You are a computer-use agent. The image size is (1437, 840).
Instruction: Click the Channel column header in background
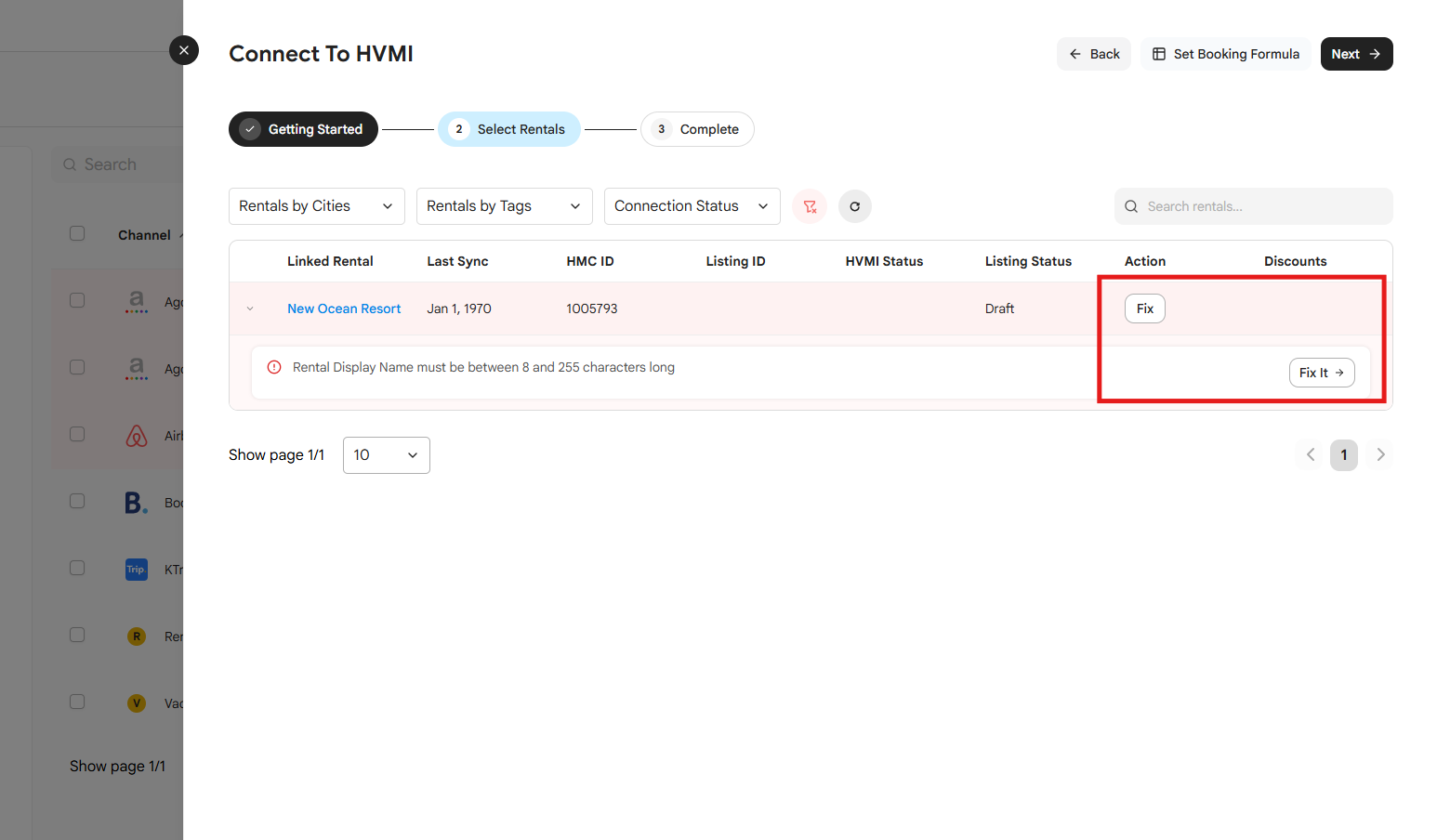coord(144,235)
